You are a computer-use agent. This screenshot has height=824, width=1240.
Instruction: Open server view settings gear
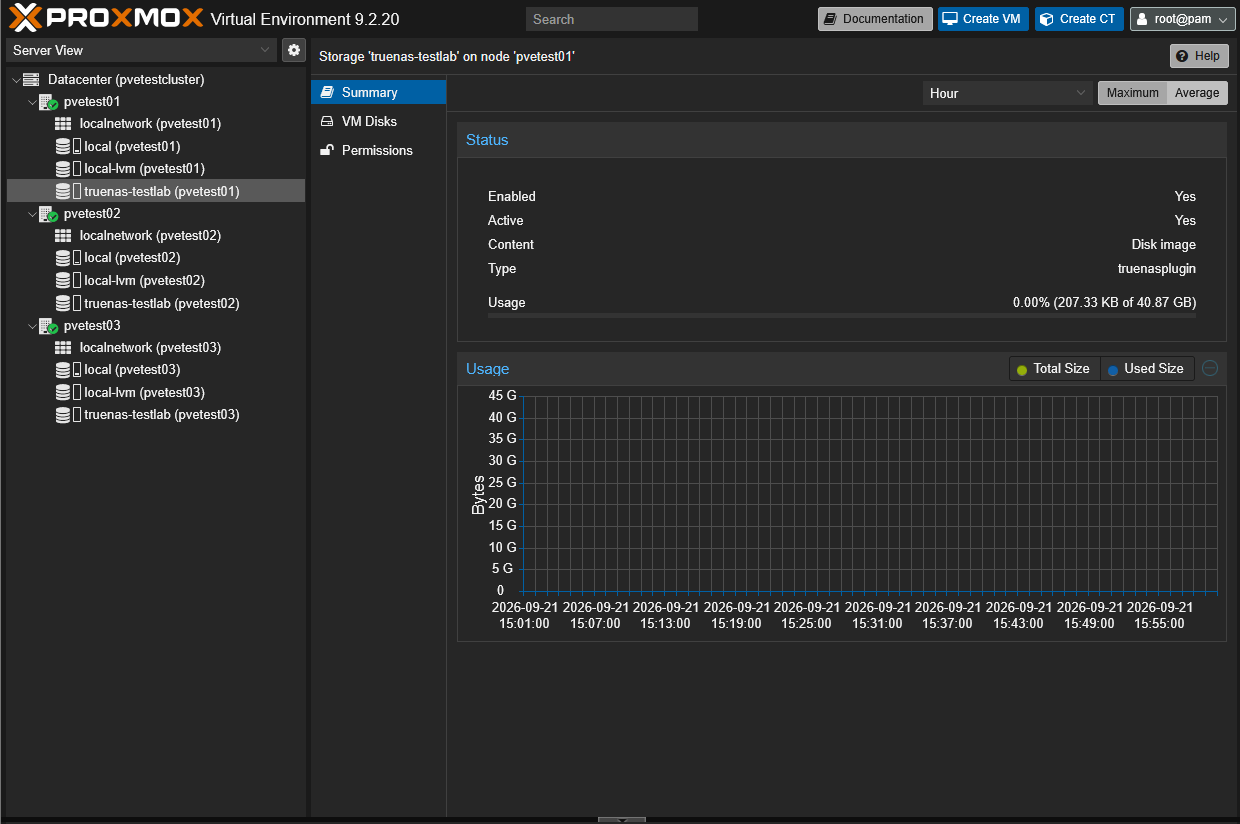coord(294,50)
